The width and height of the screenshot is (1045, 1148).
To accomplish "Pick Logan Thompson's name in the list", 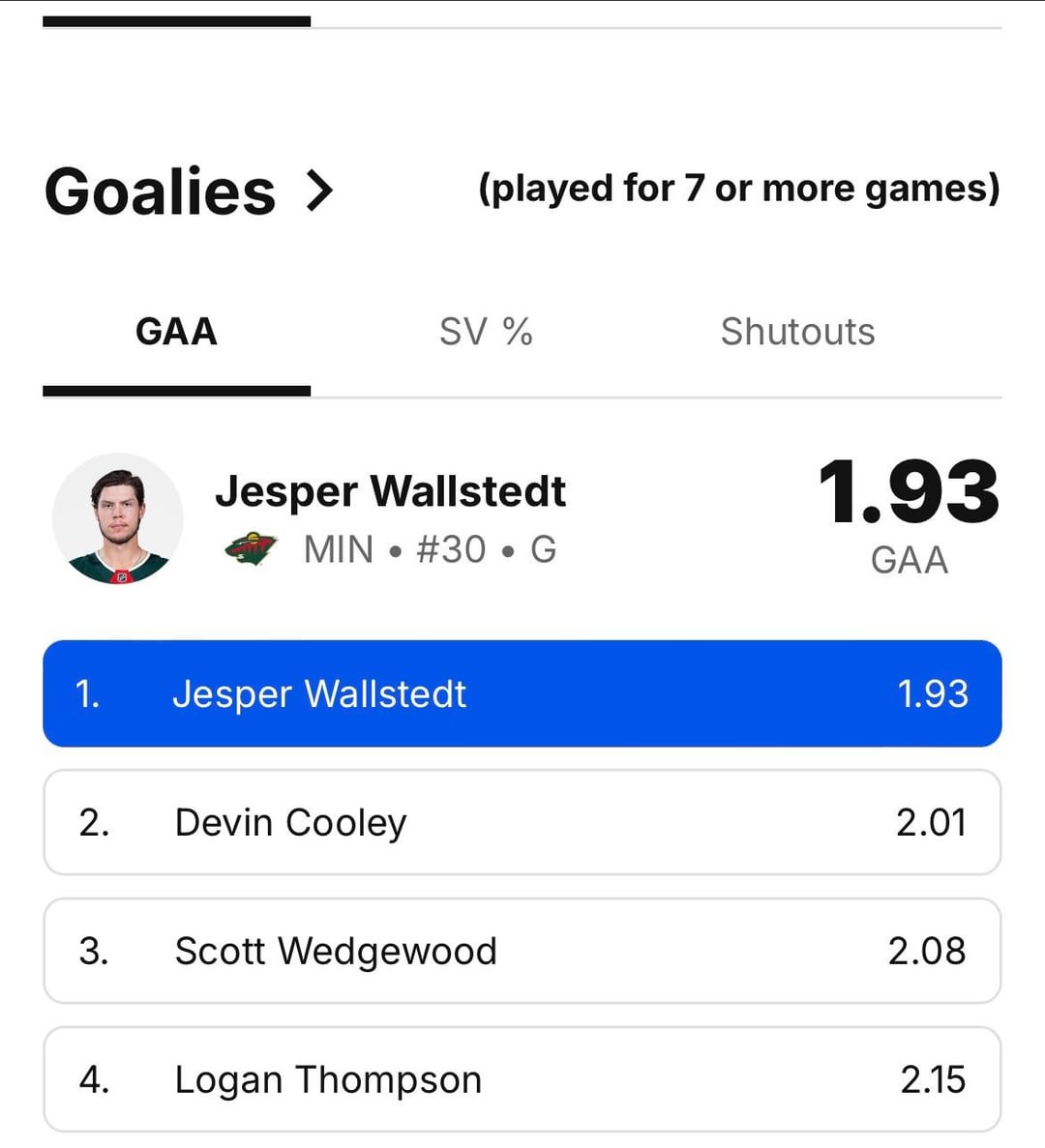I will point(328,1080).
